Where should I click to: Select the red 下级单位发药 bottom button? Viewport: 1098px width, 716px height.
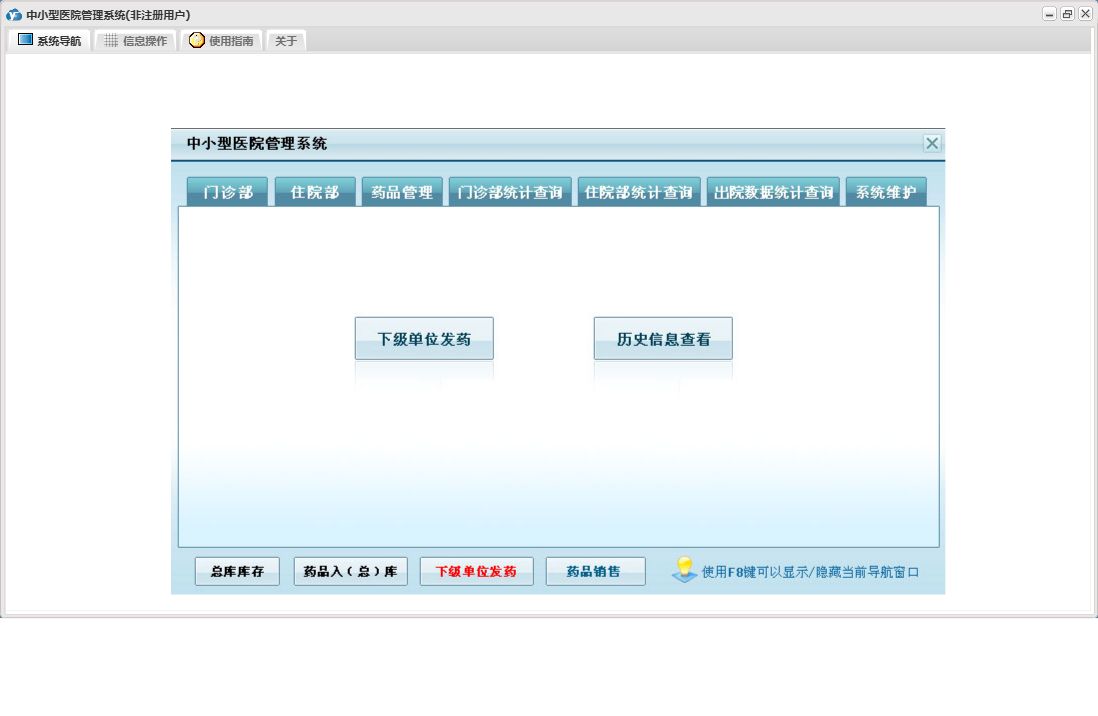[x=476, y=571]
